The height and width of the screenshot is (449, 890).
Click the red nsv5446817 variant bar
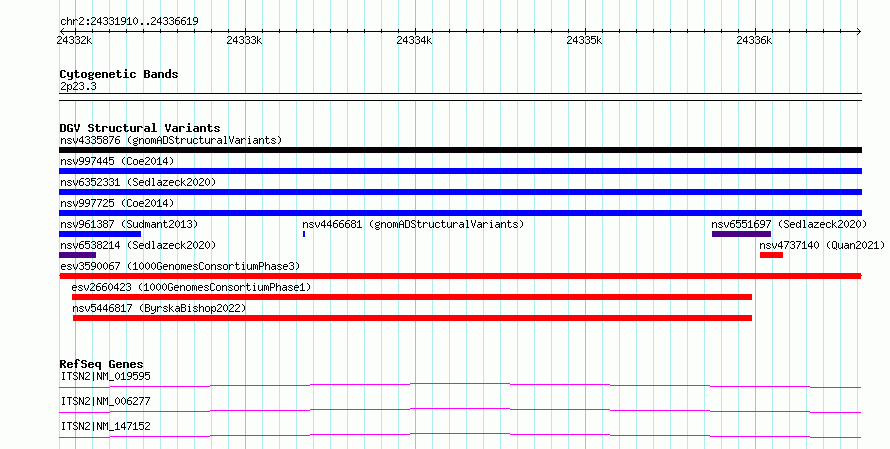click(x=412, y=318)
